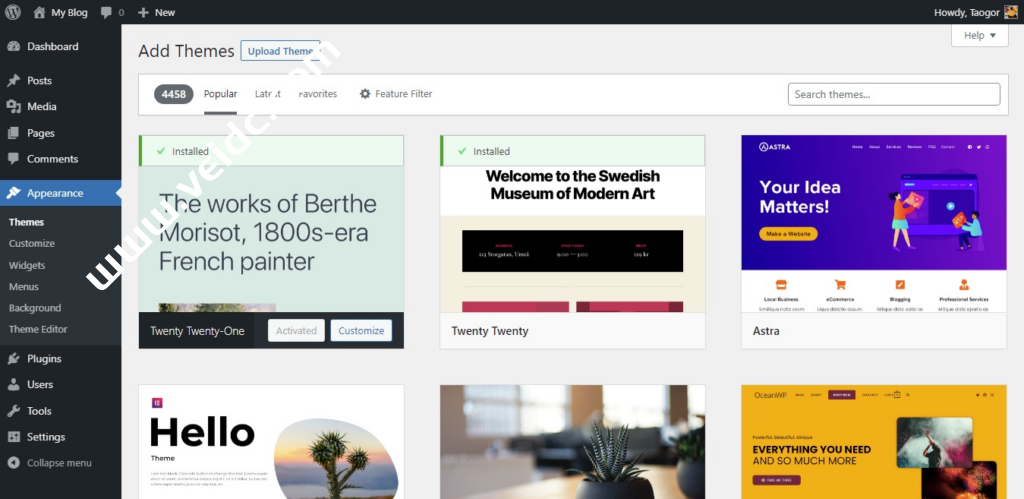Click the Pages icon in the sidebar
Image resolution: width=1024 pixels, height=499 pixels.
[x=14, y=133]
